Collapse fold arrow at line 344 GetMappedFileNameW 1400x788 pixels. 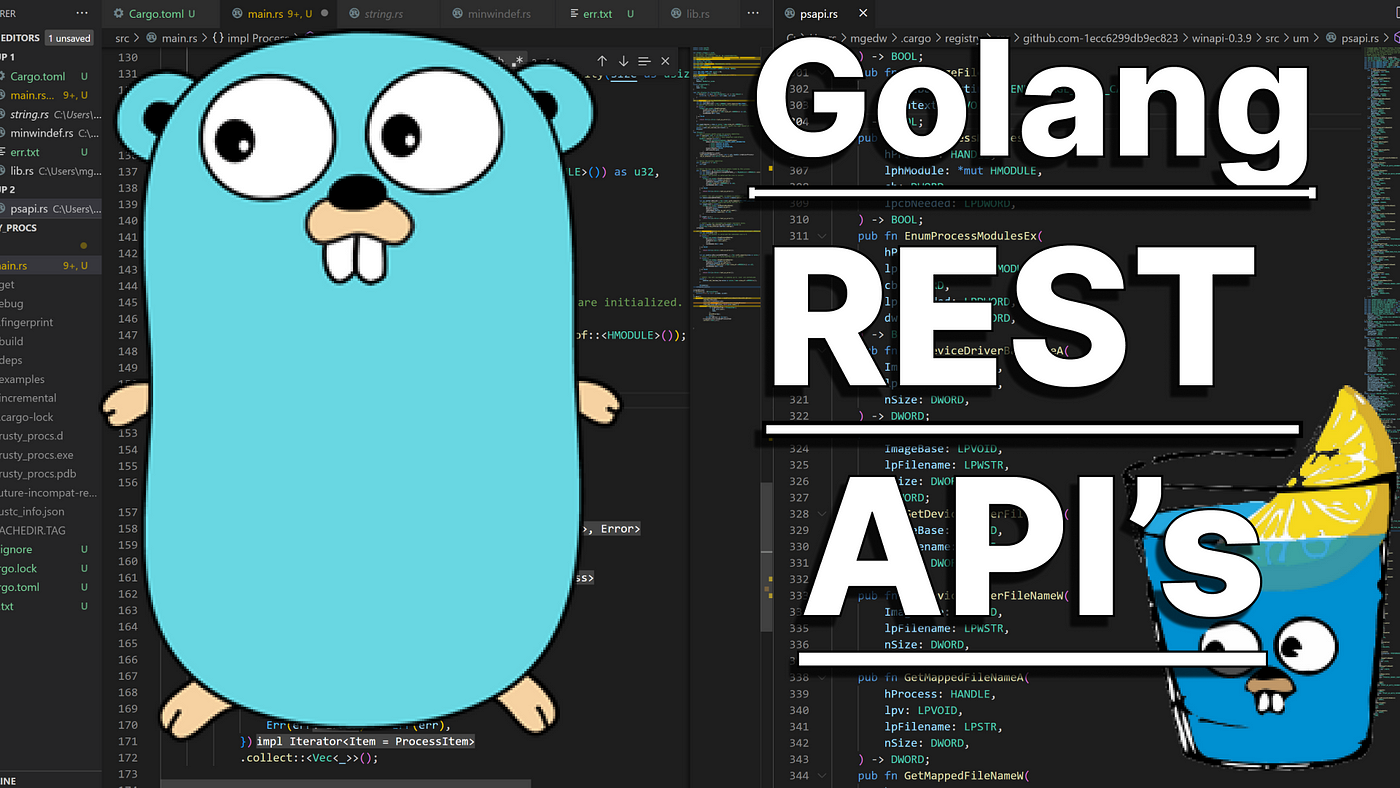(822, 775)
